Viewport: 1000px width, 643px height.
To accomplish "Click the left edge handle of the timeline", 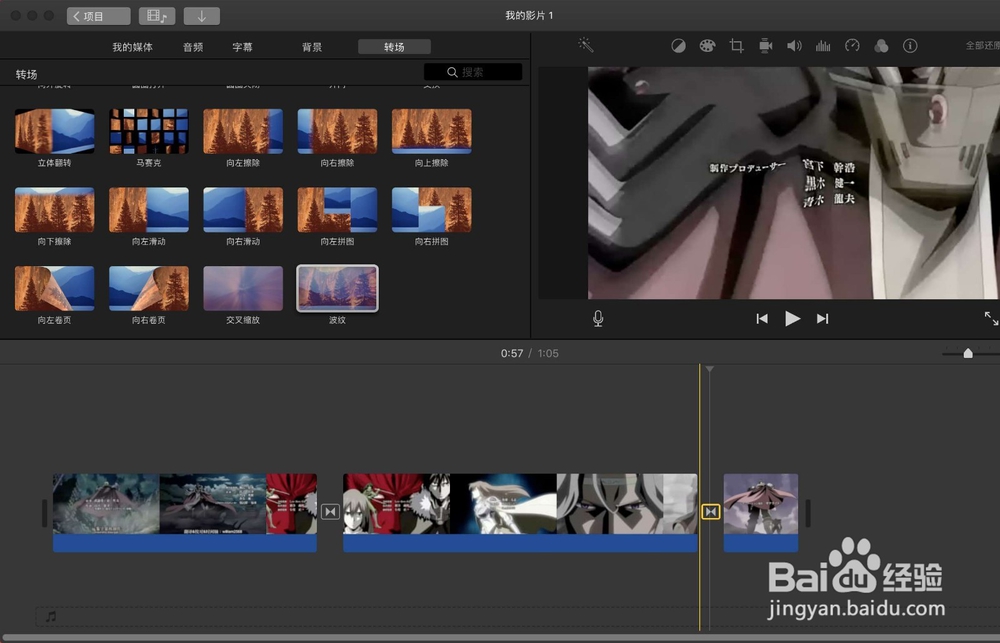I will (x=44, y=513).
